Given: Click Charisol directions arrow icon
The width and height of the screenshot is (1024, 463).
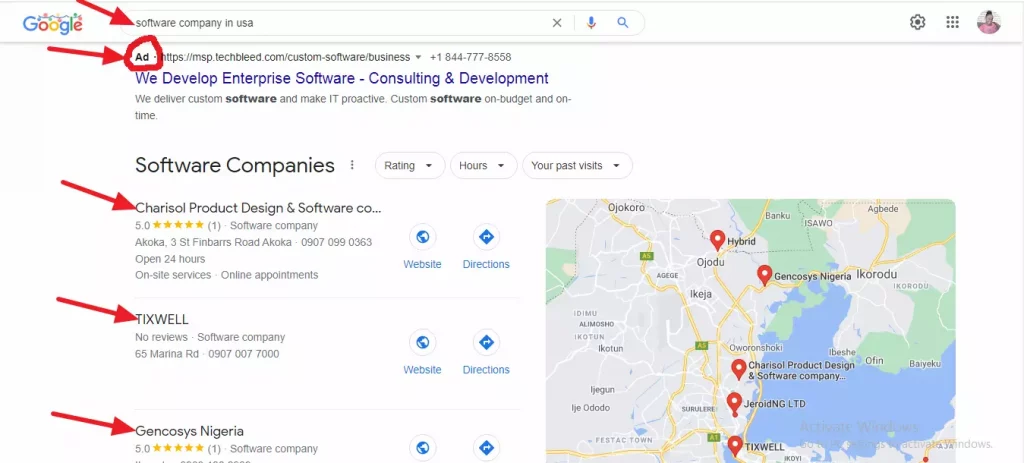Looking at the screenshot, I should (x=486, y=236).
